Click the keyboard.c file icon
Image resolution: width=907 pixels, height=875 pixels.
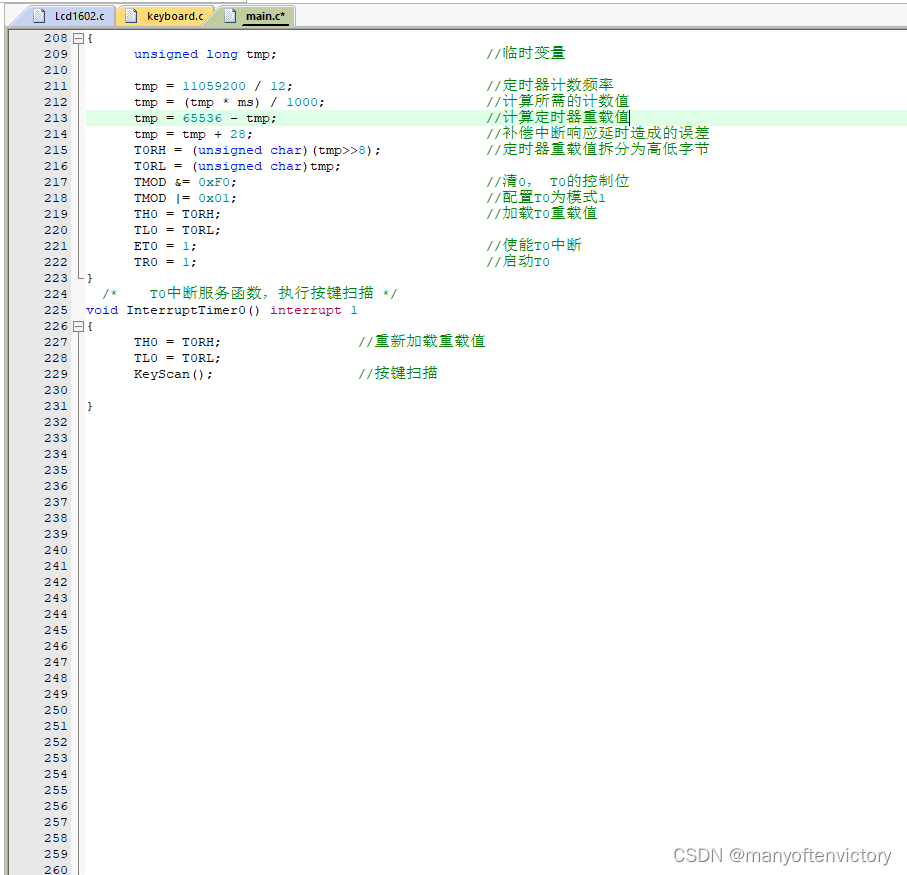131,16
